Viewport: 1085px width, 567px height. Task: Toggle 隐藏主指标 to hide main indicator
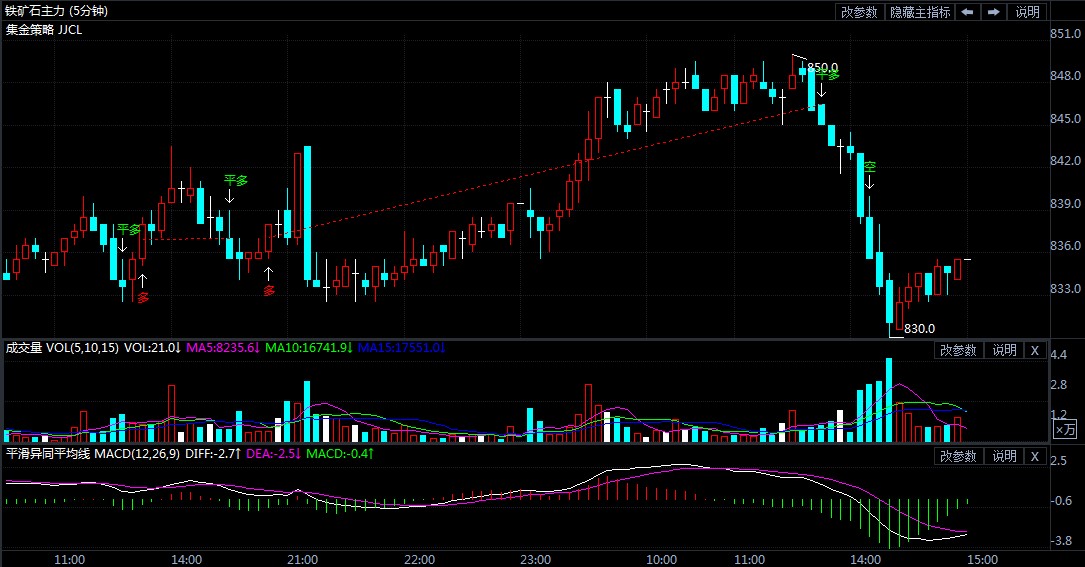coord(919,12)
